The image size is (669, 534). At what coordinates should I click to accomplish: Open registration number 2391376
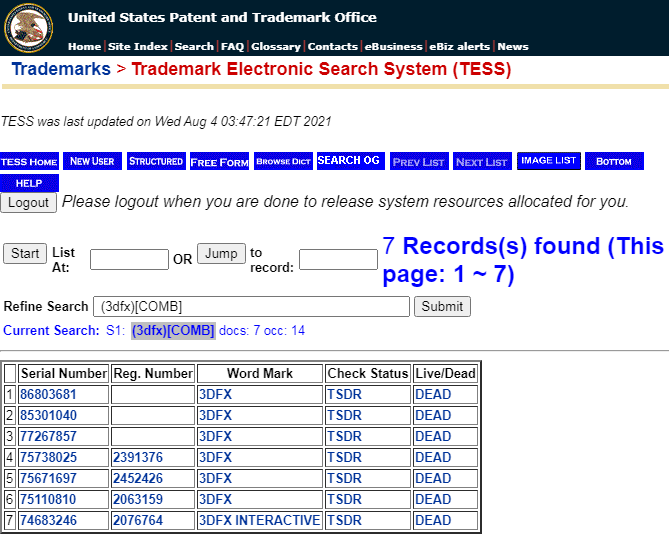(x=138, y=457)
